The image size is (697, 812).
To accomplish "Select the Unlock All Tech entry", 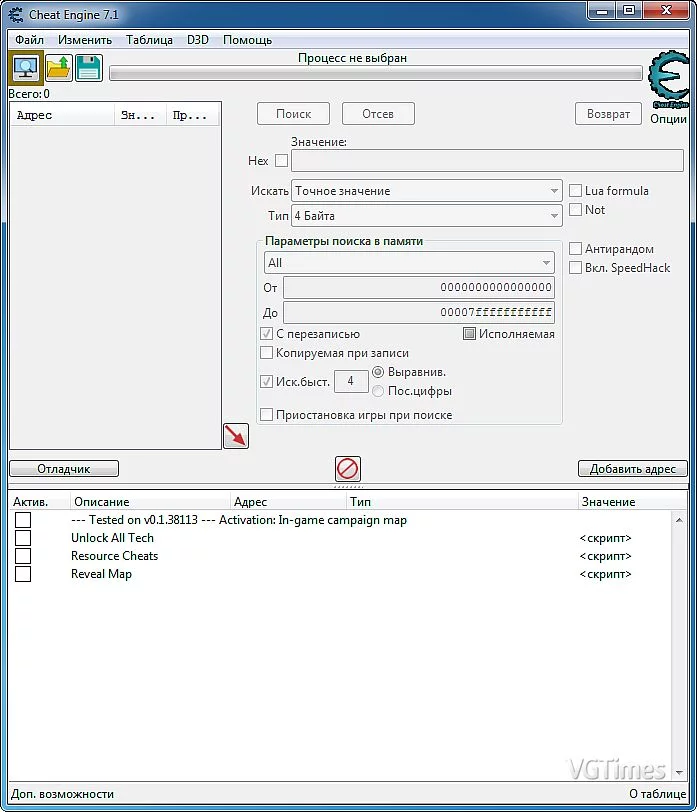I will pyautogui.click(x=112, y=538).
